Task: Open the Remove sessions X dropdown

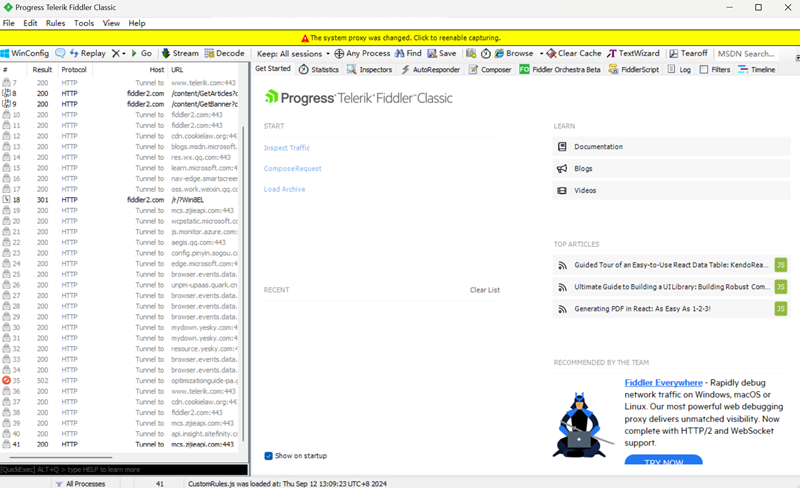Action: click(118, 53)
